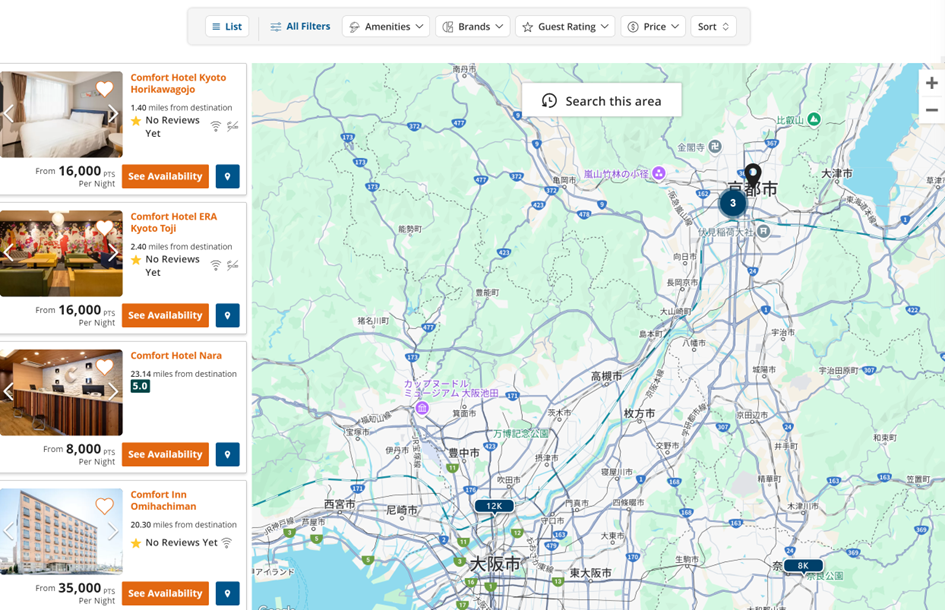Click Comfort Hotel Nara lobby thumbnail

coord(61,392)
